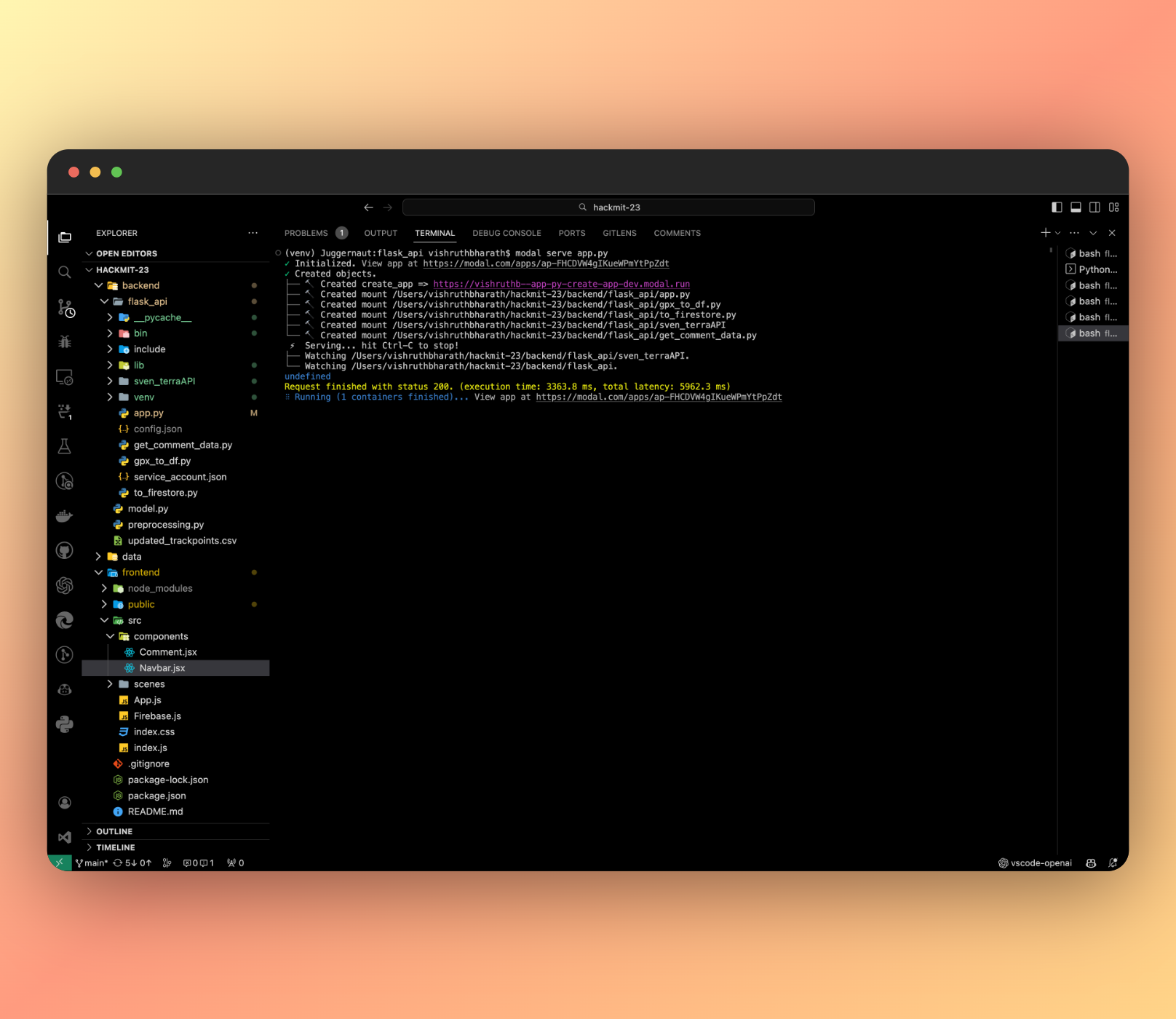Open Comment.jsx in components folder
The width and height of the screenshot is (1176, 1019).
tap(168, 652)
